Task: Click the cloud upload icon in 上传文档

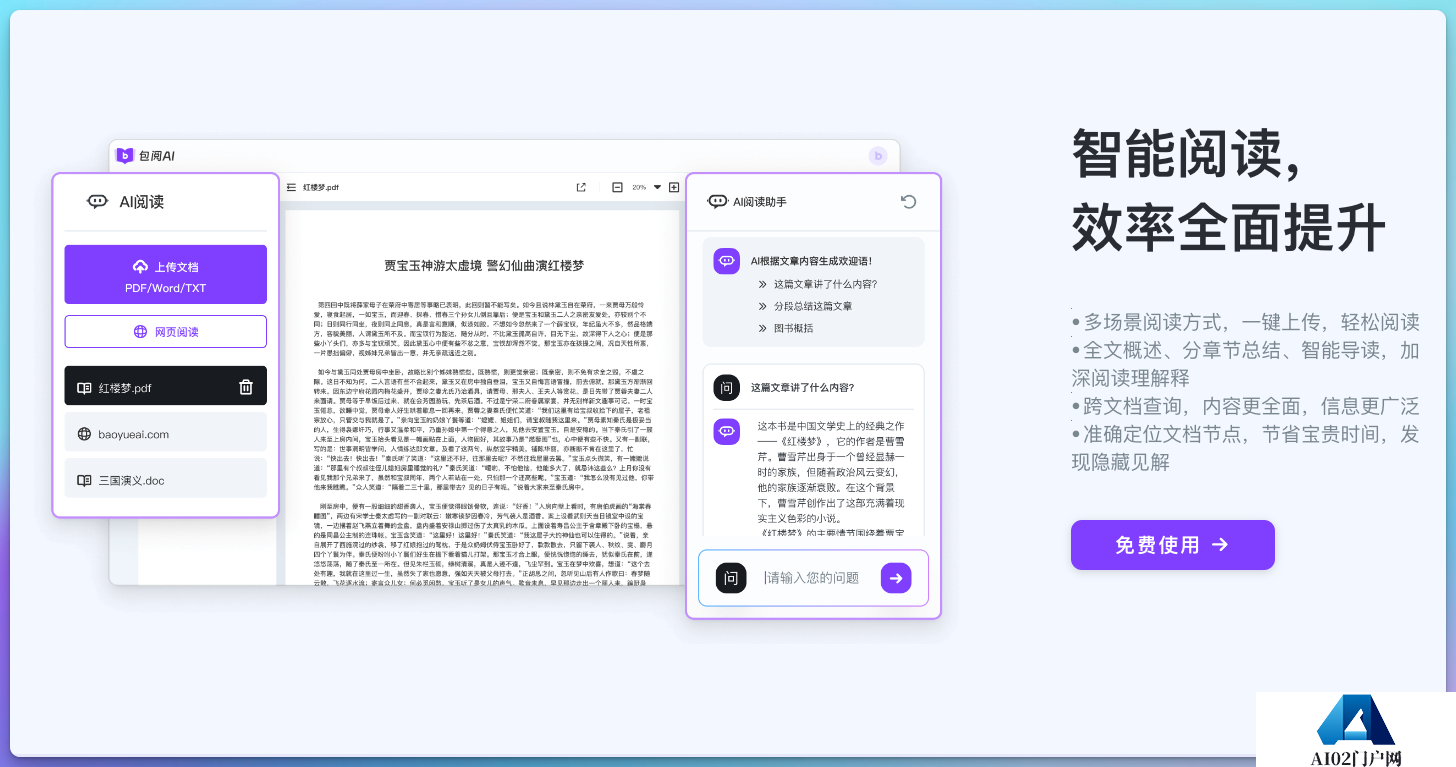Action: click(140, 267)
